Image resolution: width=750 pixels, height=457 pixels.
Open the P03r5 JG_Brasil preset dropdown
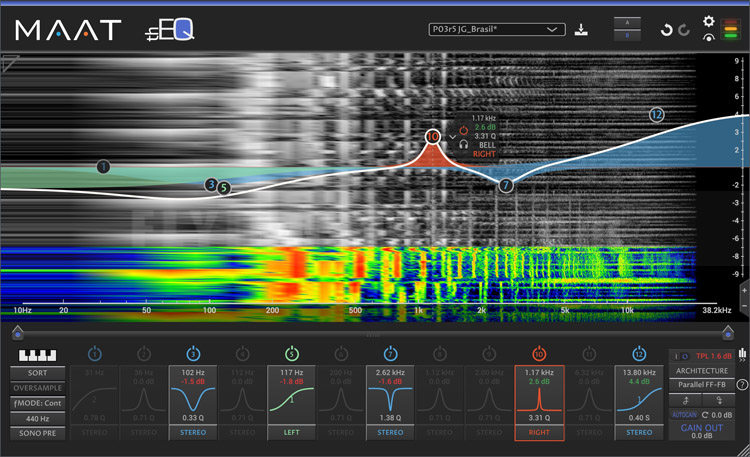(x=497, y=30)
